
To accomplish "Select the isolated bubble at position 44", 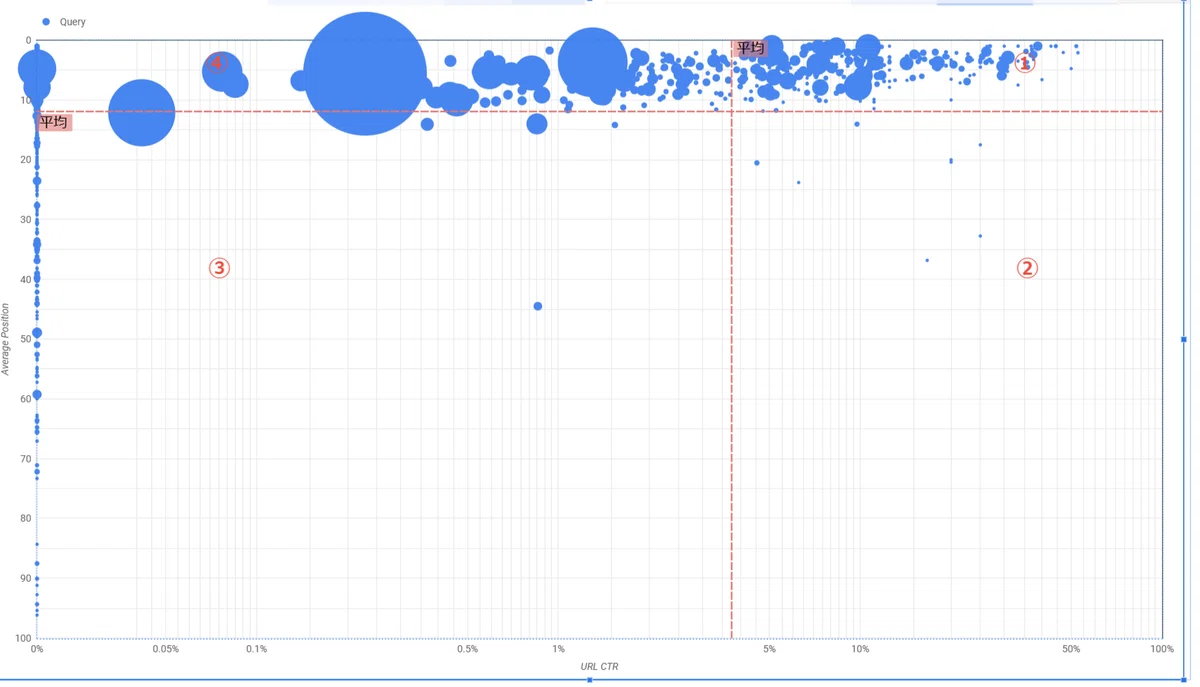I will [538, 306].
